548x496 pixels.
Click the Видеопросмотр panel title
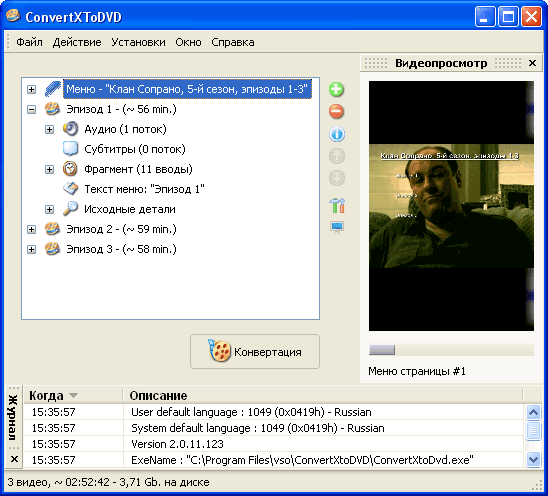point(441,63)
